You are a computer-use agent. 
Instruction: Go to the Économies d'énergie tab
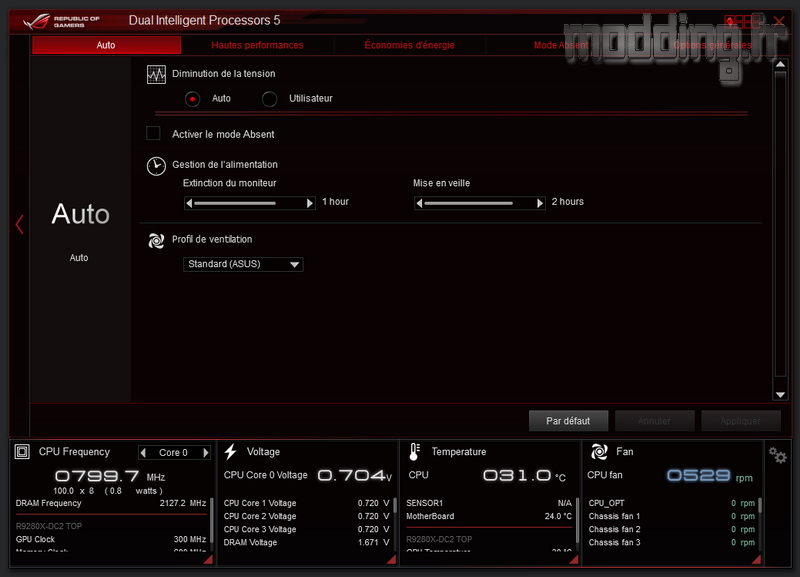(x=409, y=45)
